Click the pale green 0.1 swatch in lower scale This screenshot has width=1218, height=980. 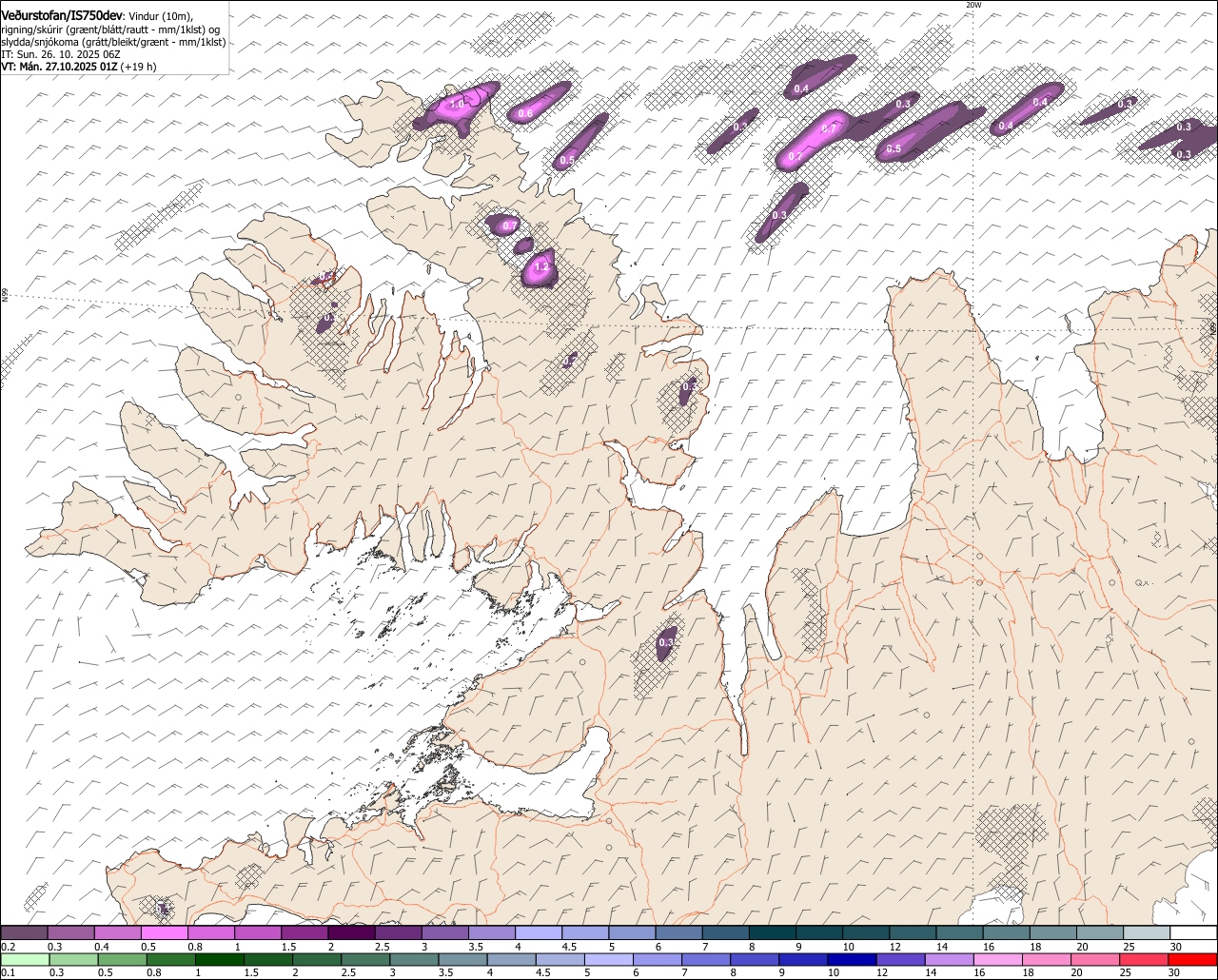tap(25, 959)
